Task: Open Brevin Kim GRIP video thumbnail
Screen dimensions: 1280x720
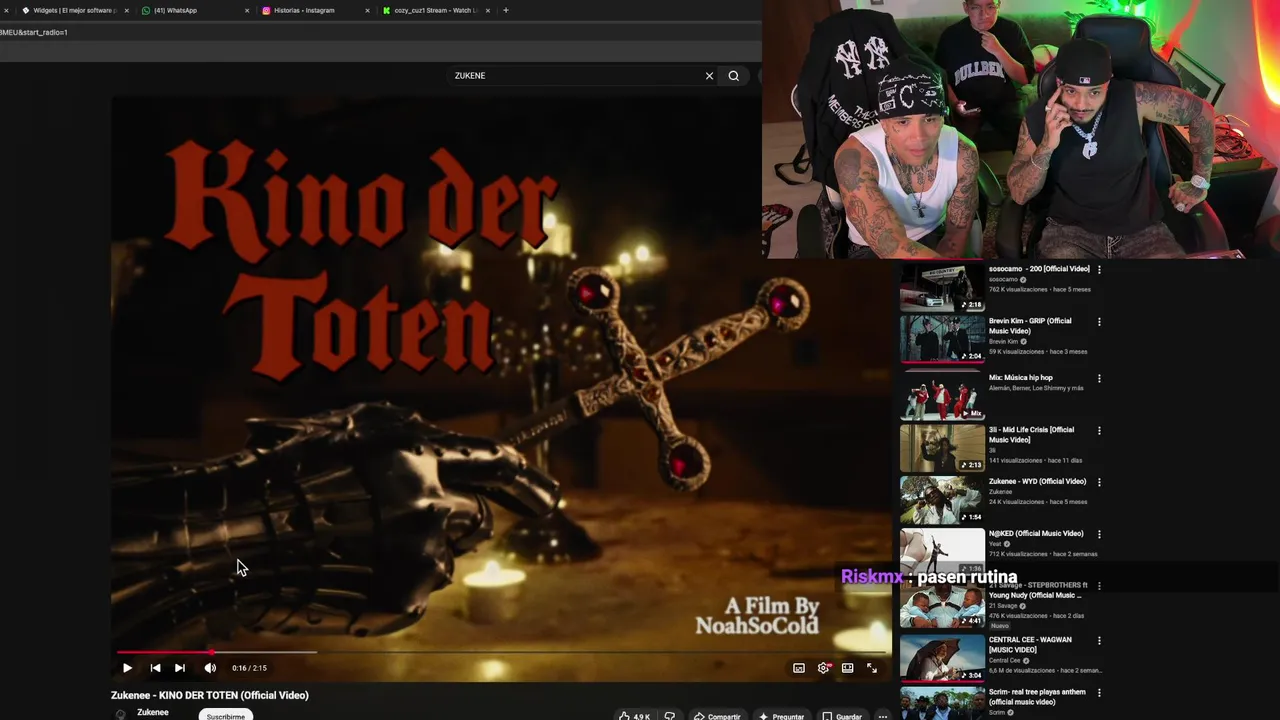Action: click(x=942, y=339)
